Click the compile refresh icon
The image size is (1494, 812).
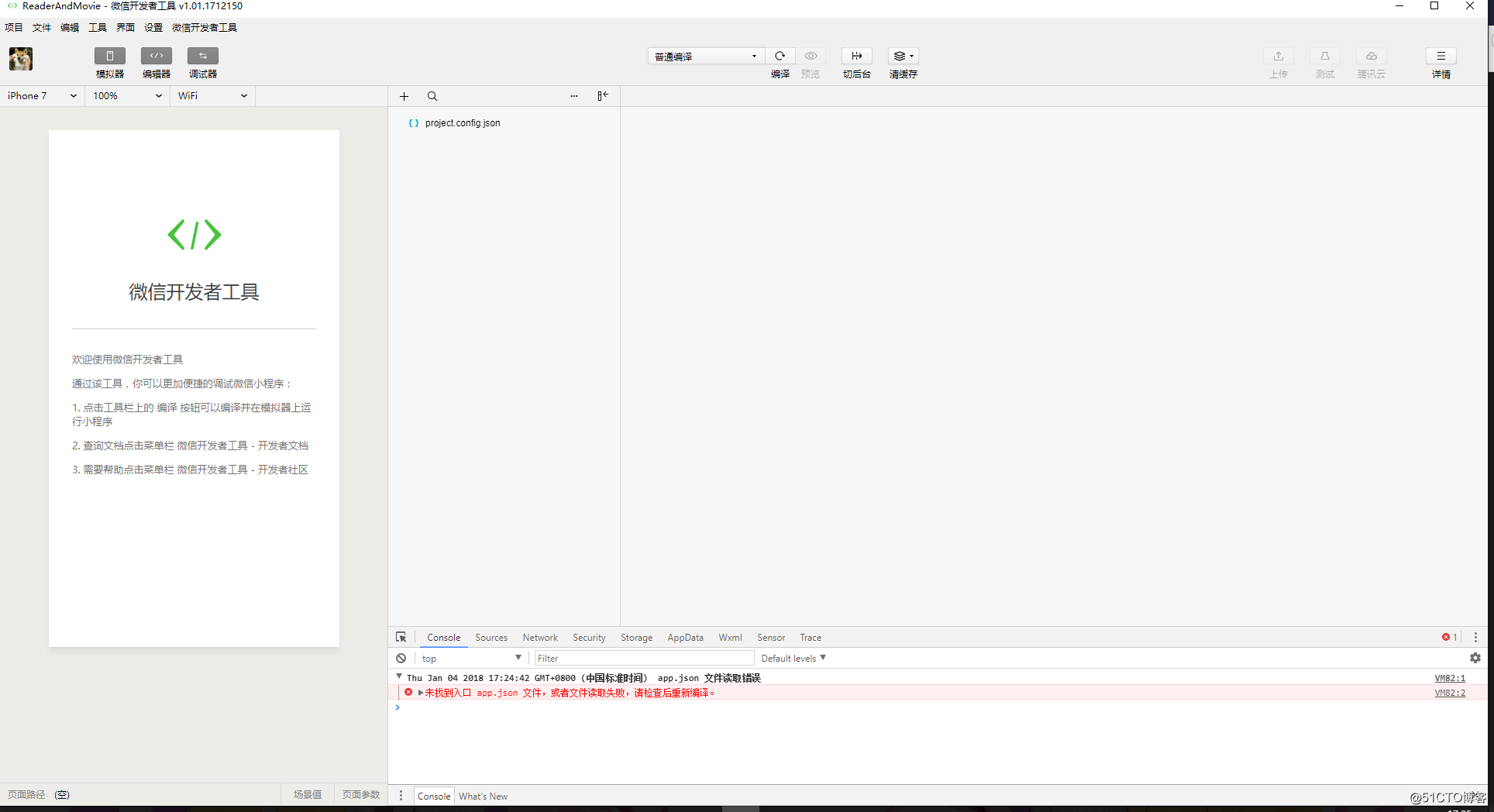[780, 56]
